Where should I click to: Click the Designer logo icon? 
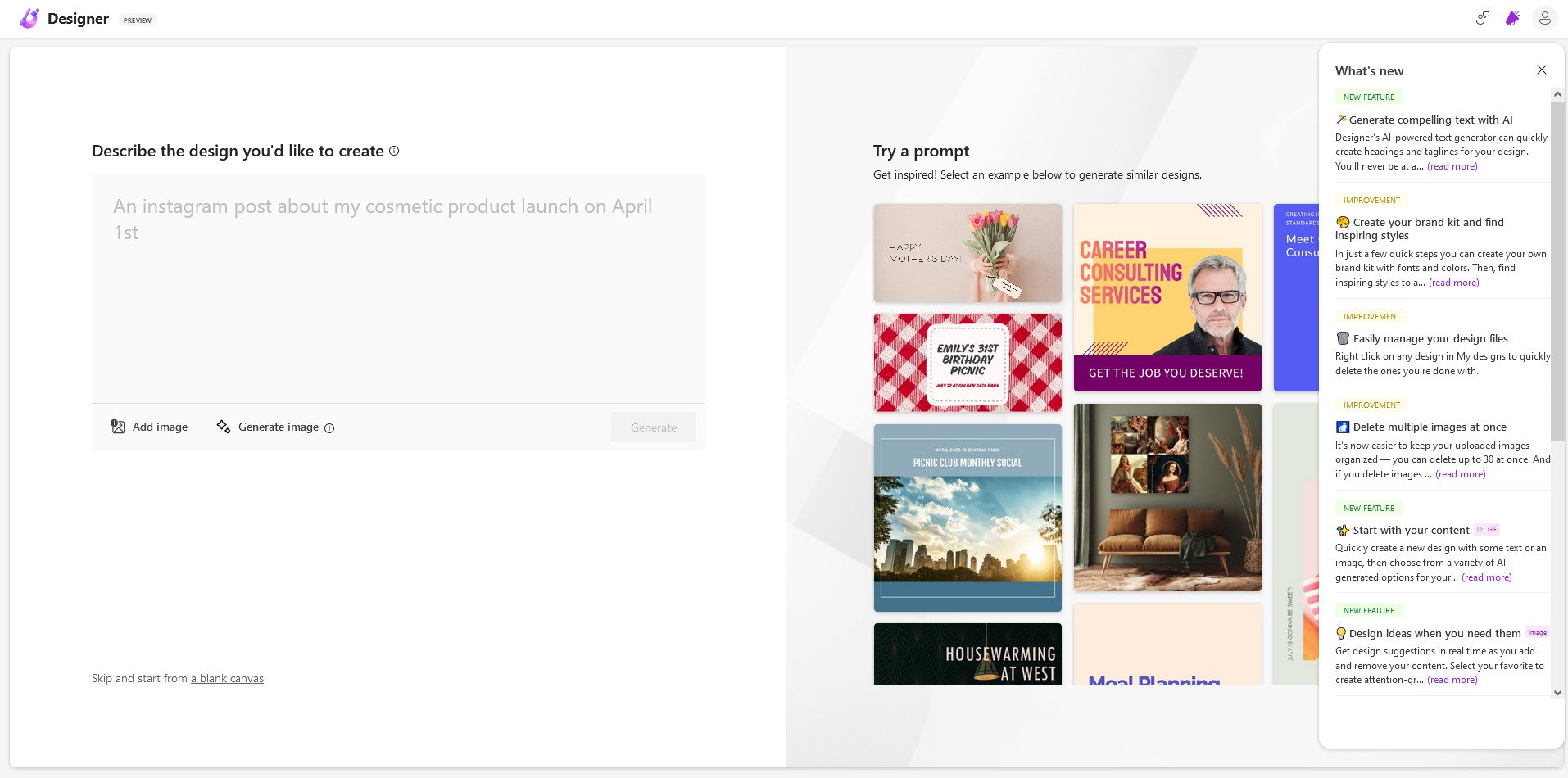(29, 18)
